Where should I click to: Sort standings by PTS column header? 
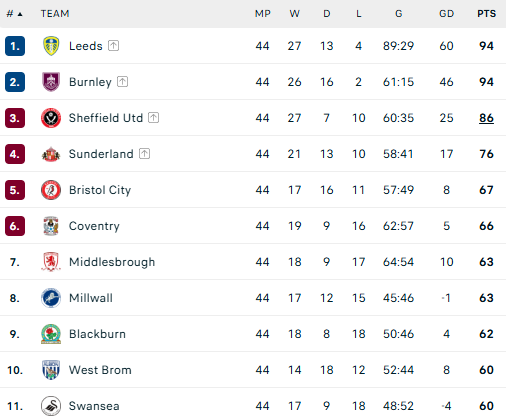(x=486, y=14)
